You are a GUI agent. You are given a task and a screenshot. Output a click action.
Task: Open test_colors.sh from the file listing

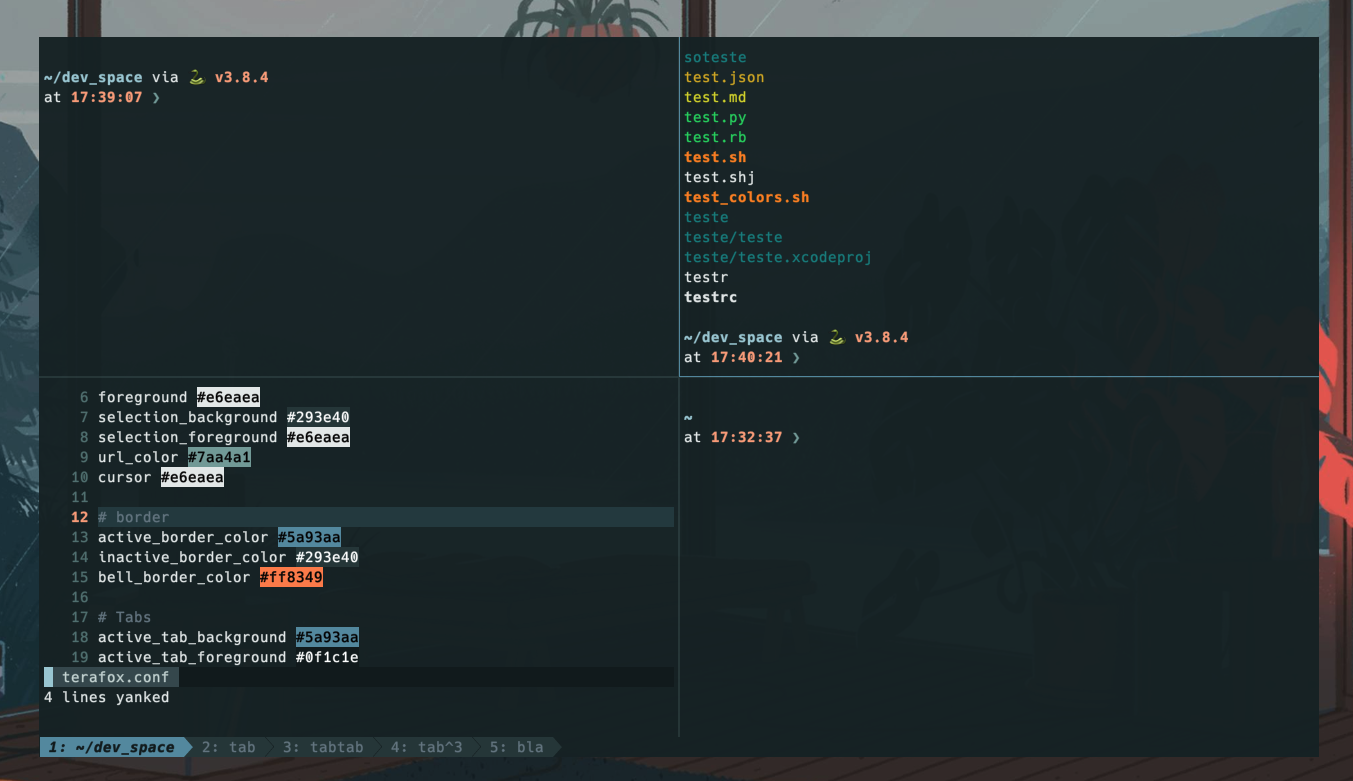746,197
